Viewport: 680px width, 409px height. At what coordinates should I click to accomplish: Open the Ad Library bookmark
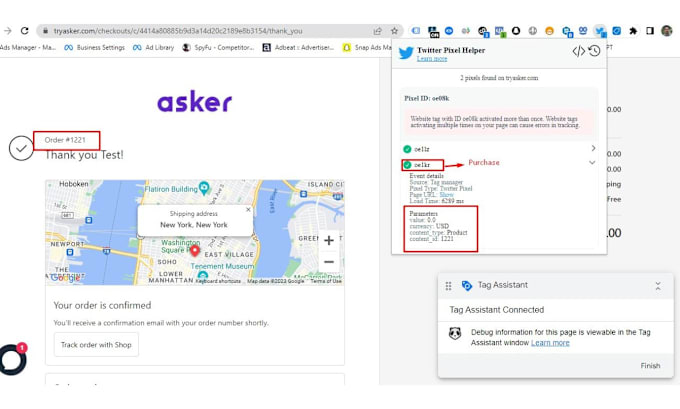point(154,47)
